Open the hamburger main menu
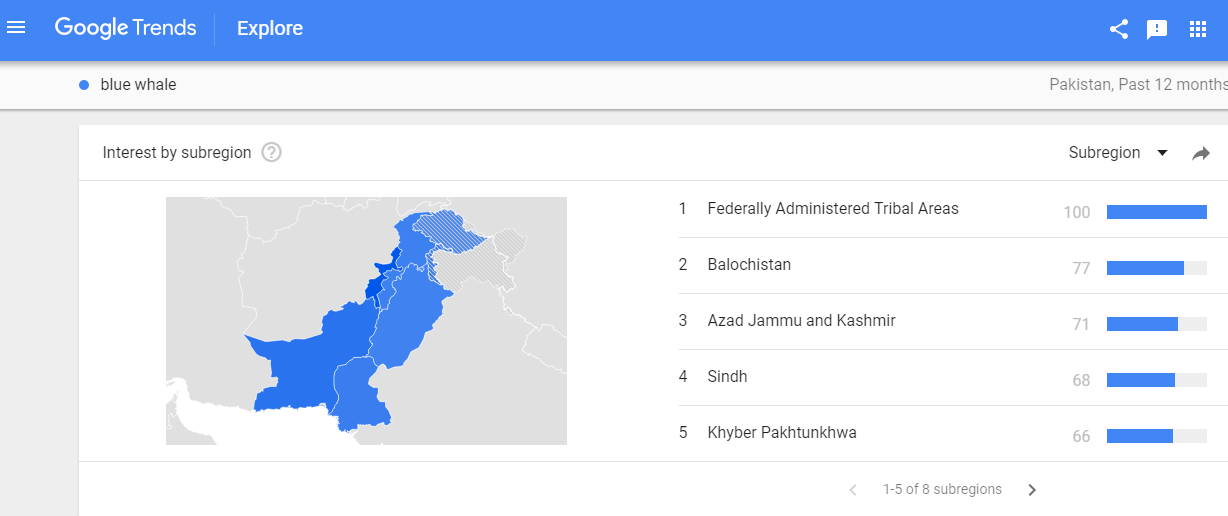1228x516 pixels. tap(16, 27)
